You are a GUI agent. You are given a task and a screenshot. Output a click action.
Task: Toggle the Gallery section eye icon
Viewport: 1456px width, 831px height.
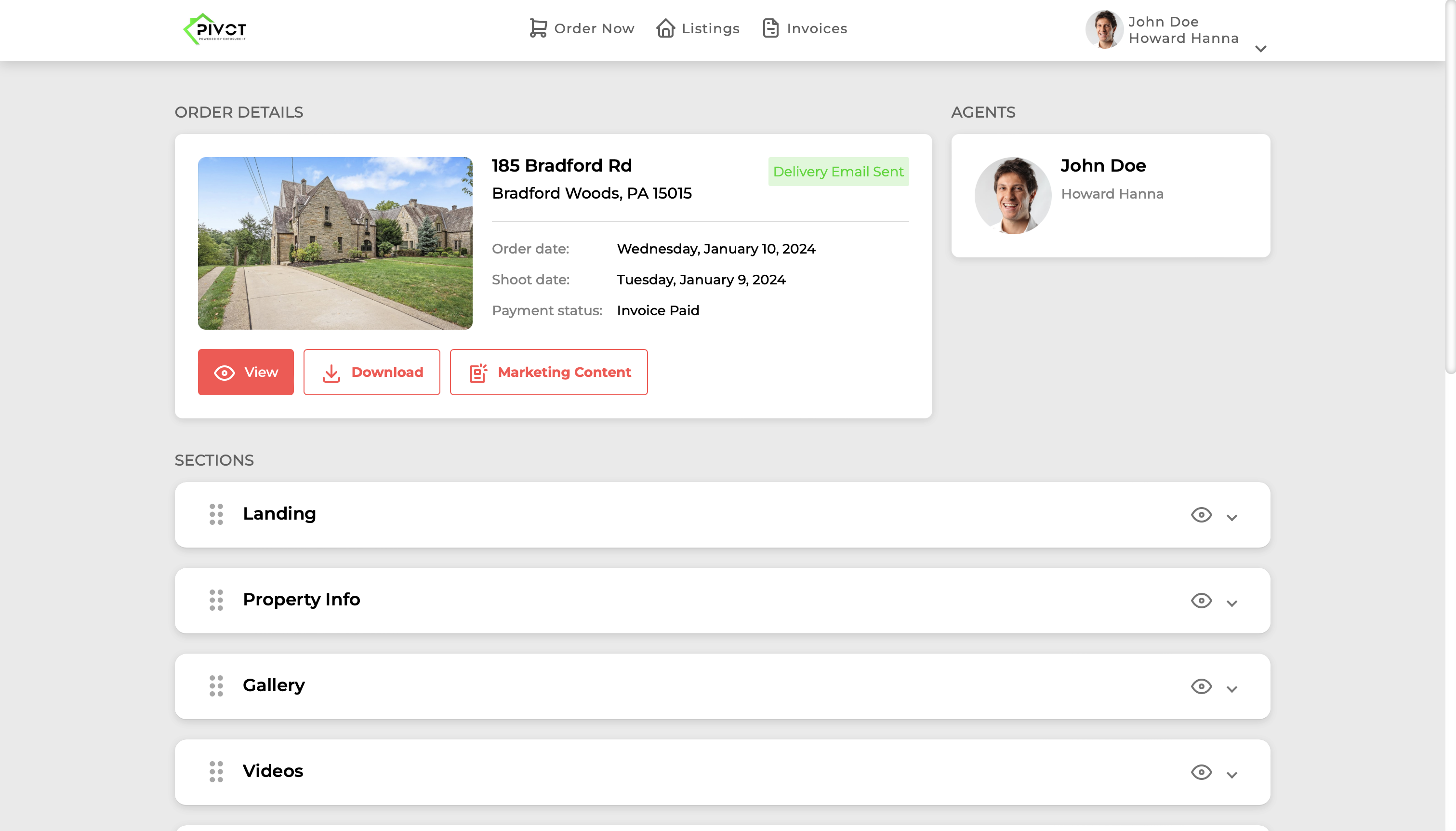[x=1201, y=686]
